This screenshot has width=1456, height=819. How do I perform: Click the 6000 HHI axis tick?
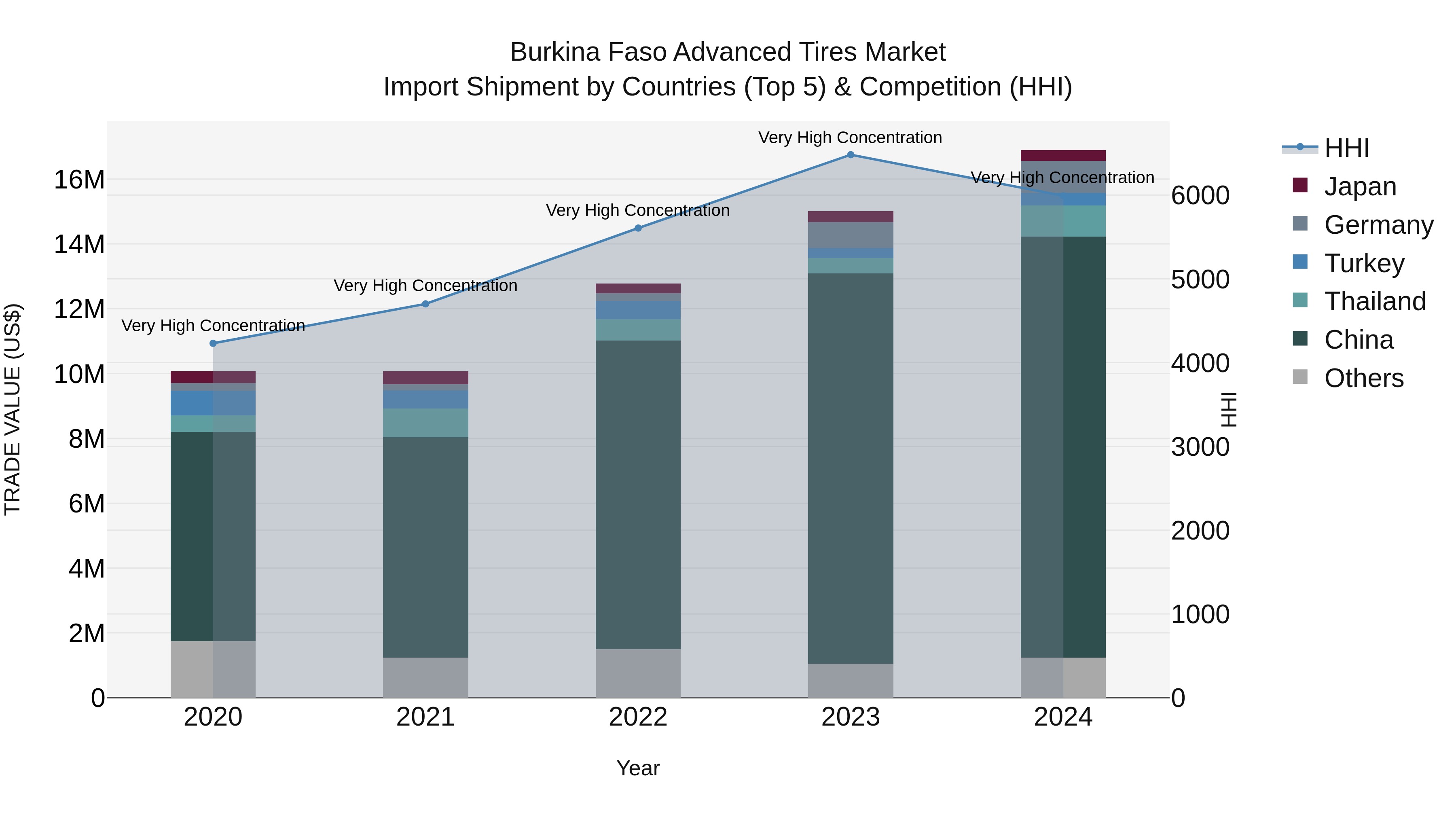pos(1200,196)
